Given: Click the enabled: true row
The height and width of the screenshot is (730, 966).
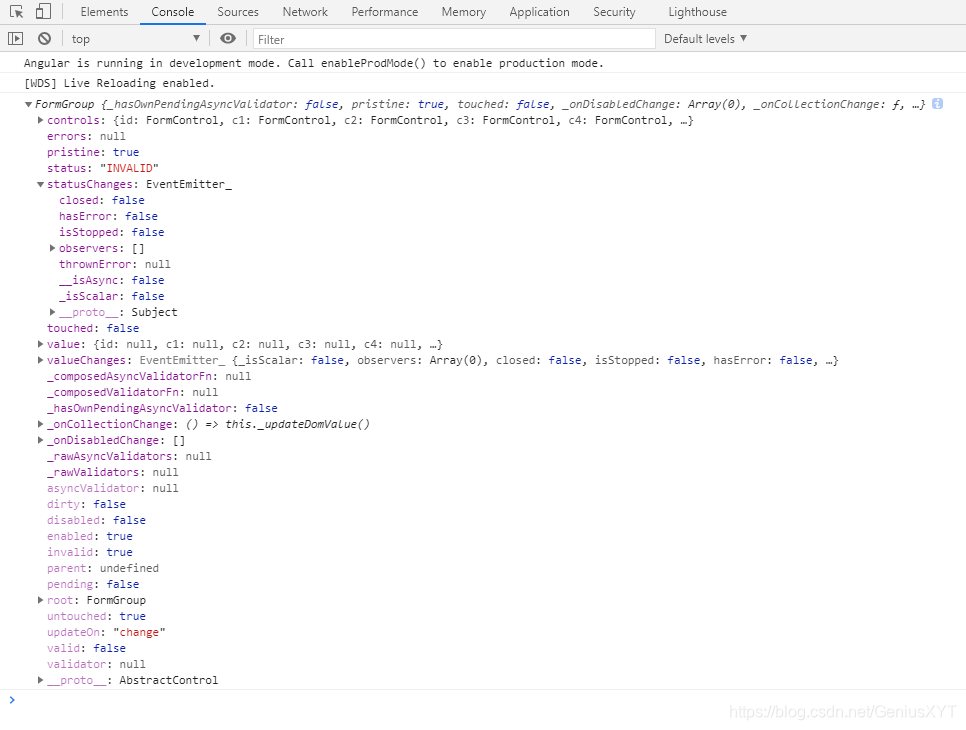Looking at the screenshot, I should tap(89, 537).
